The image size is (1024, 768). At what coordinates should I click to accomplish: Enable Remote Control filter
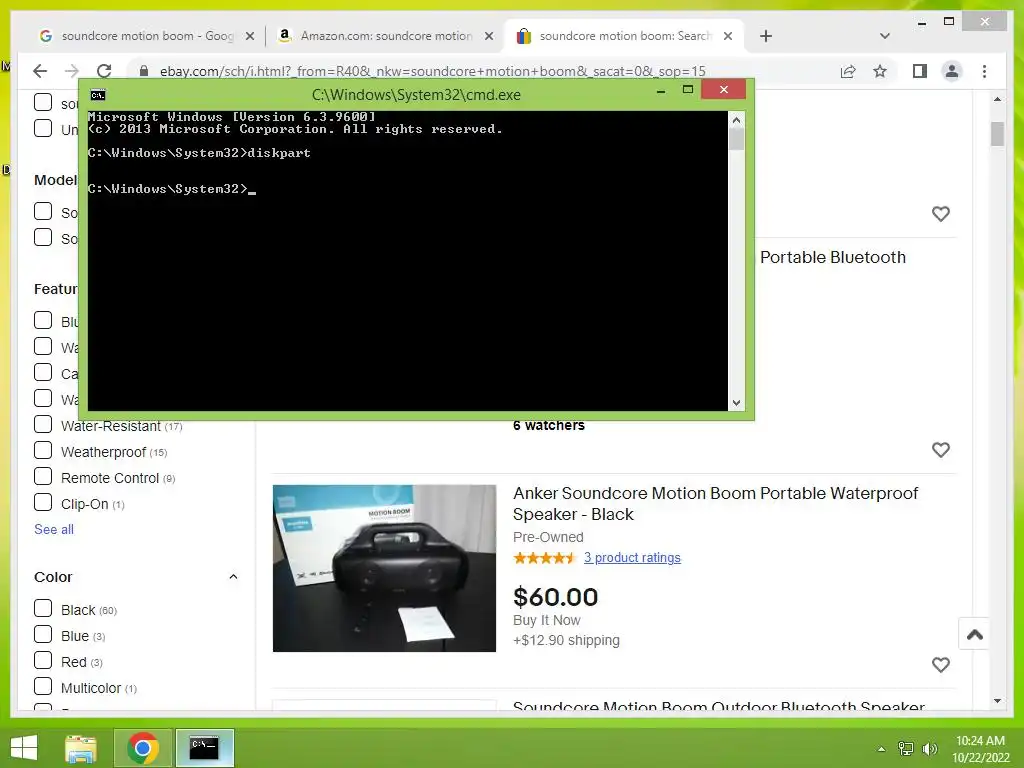pyautogui.click(x=43, y=477)
